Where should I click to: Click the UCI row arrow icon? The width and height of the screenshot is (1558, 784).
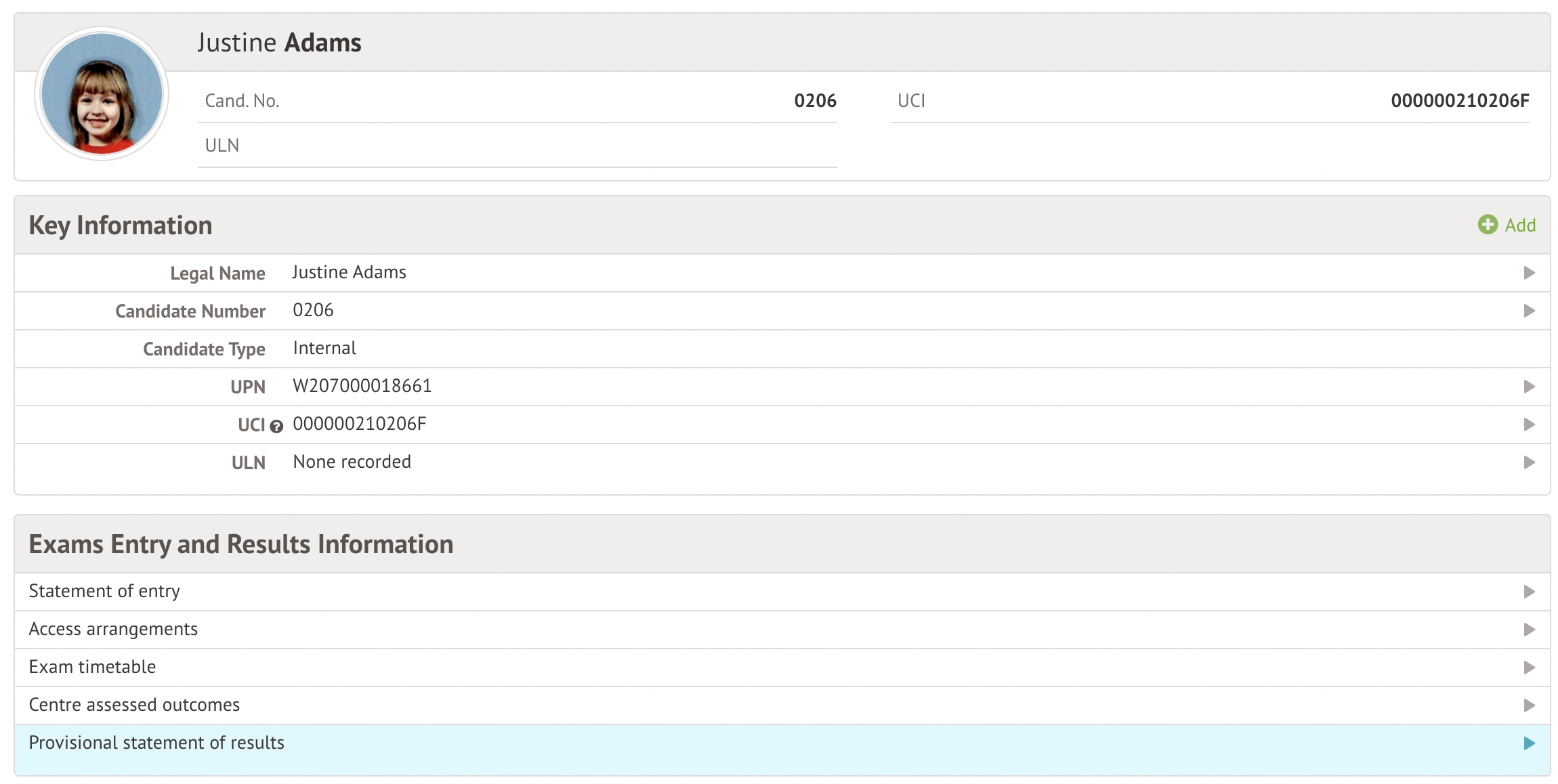click(x=1529, y=424)
